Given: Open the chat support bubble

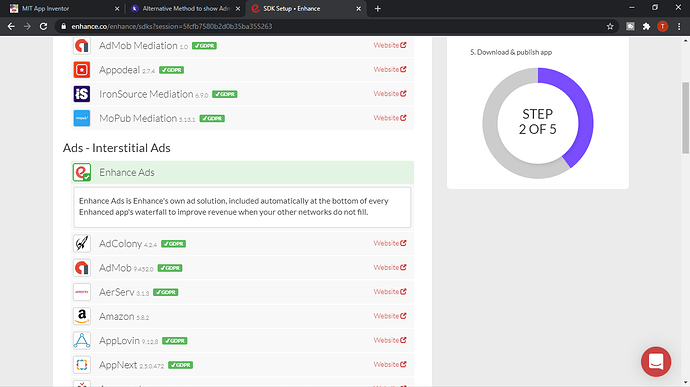Looking at the screenshot, I should pyautogui.click(x=656, y=362).
